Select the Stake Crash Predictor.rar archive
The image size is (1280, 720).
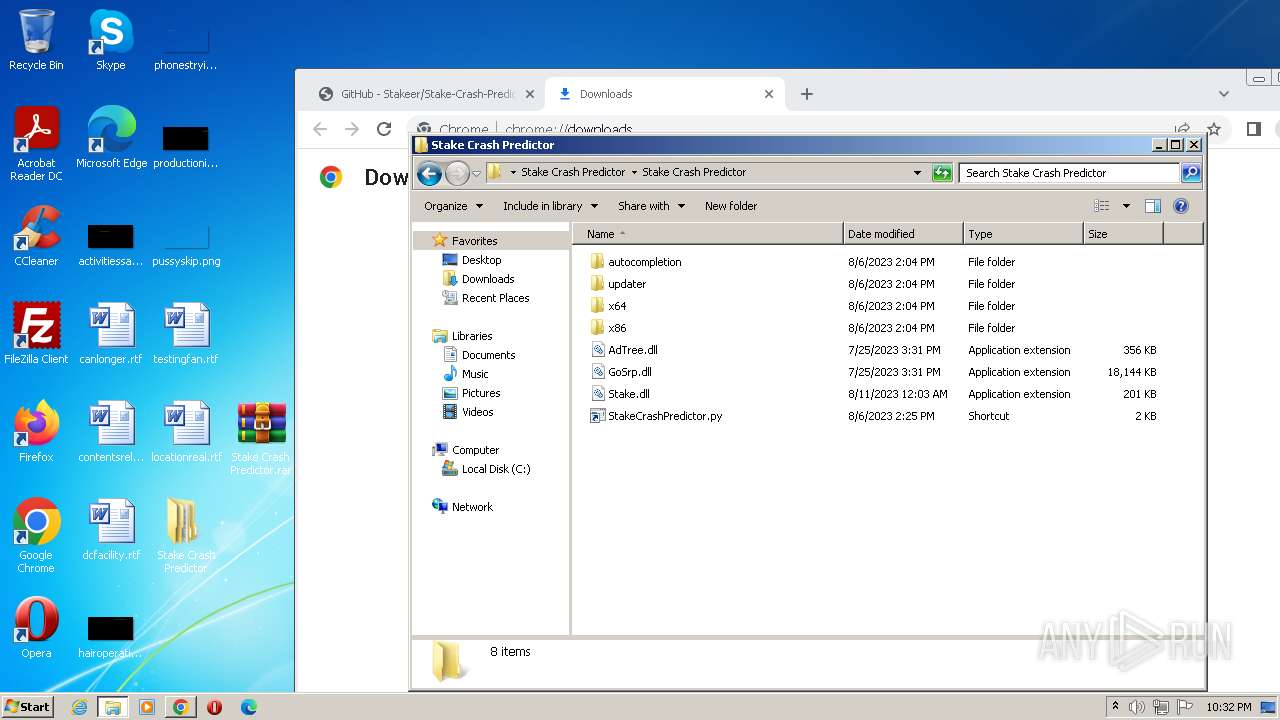pos(261,438)
